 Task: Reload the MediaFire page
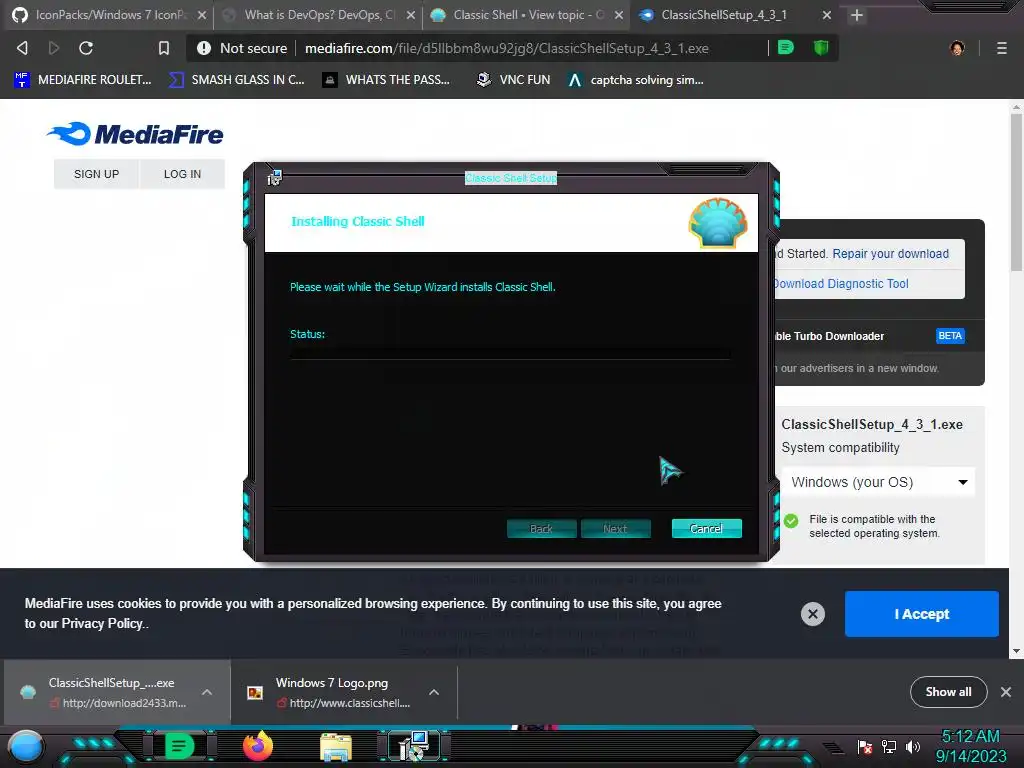[86, 48]
